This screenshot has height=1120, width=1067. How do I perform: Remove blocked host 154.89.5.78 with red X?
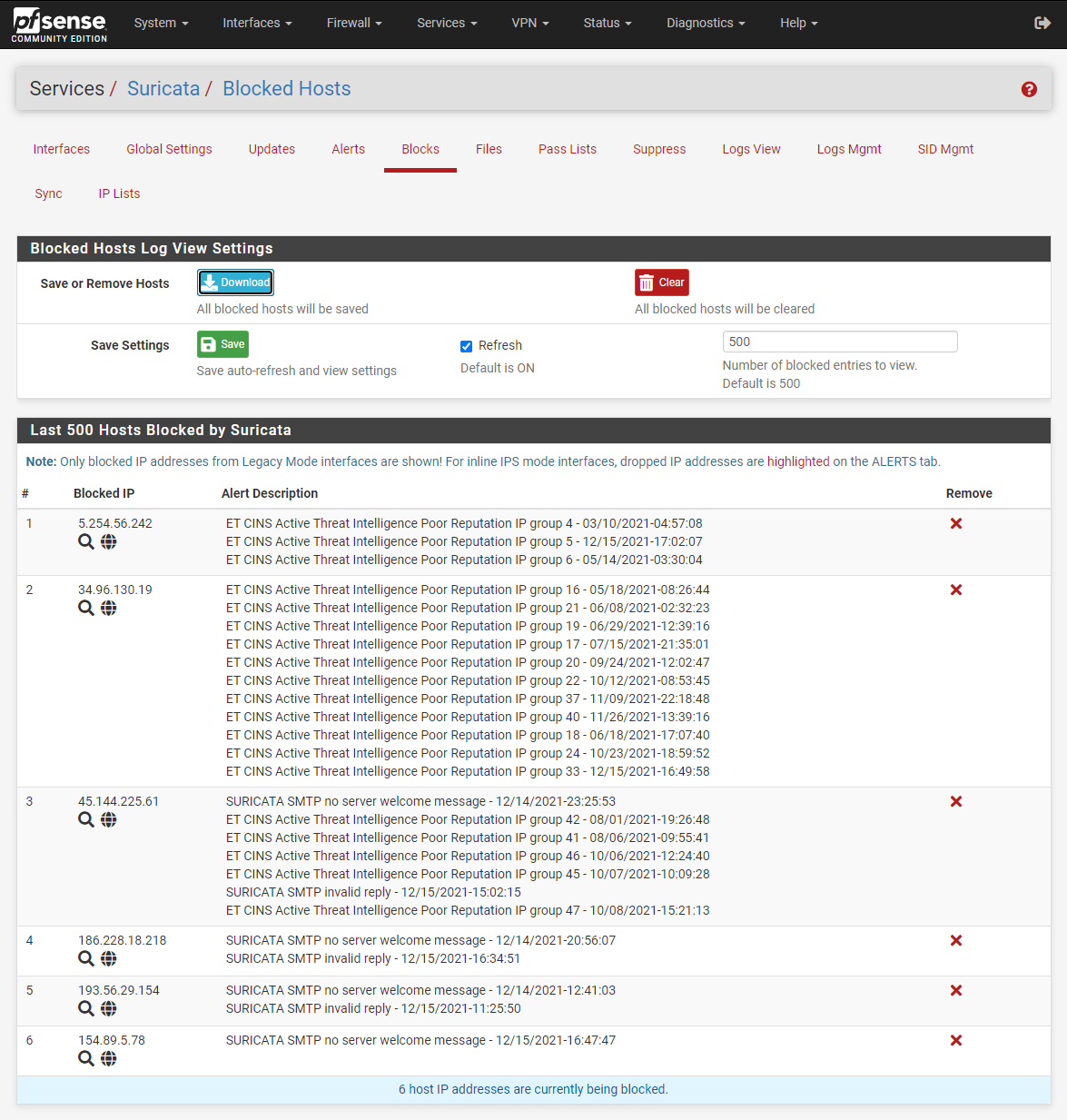tap(955, 1040)
